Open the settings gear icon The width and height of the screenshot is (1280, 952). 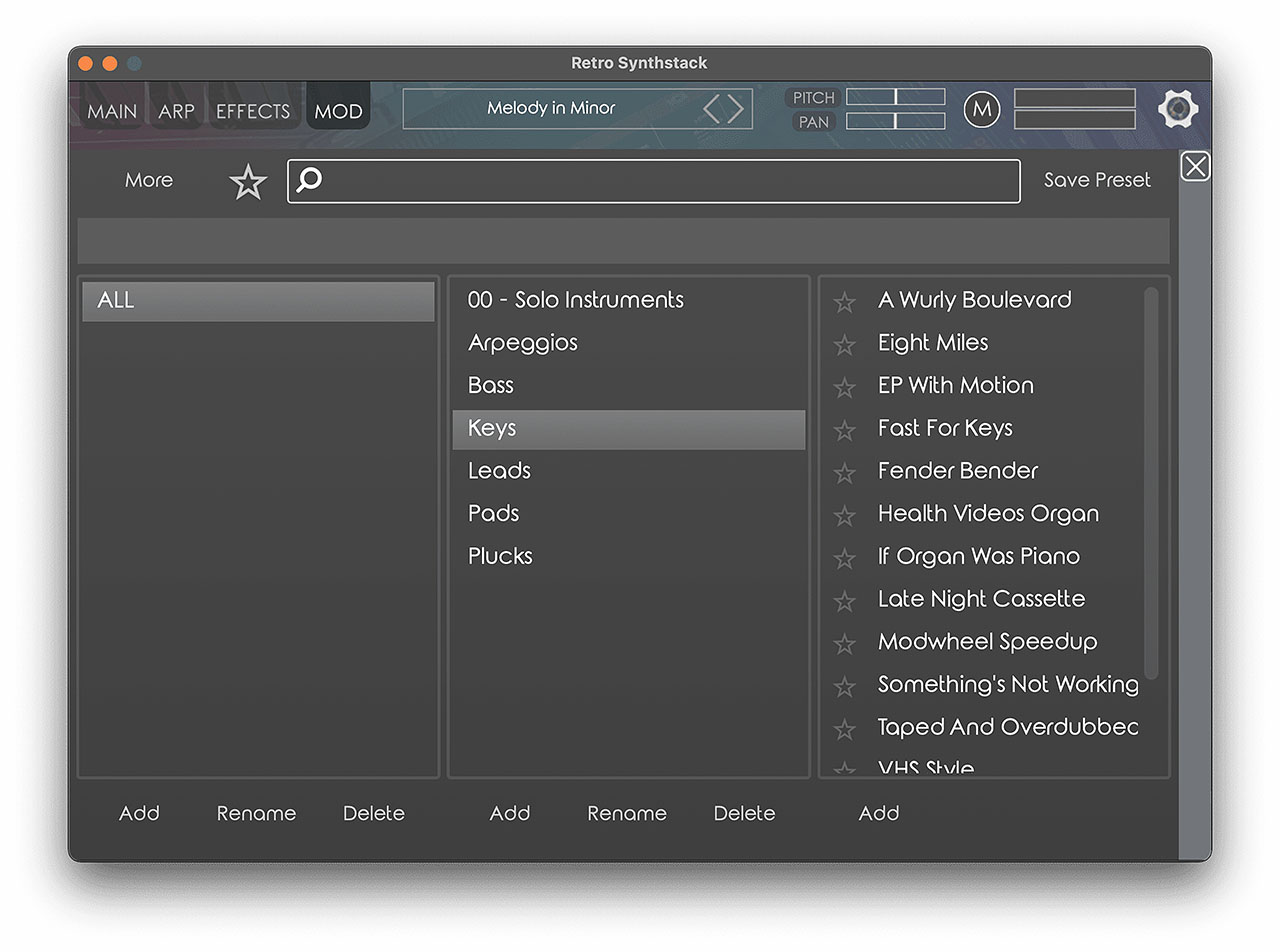(1178, 109)
